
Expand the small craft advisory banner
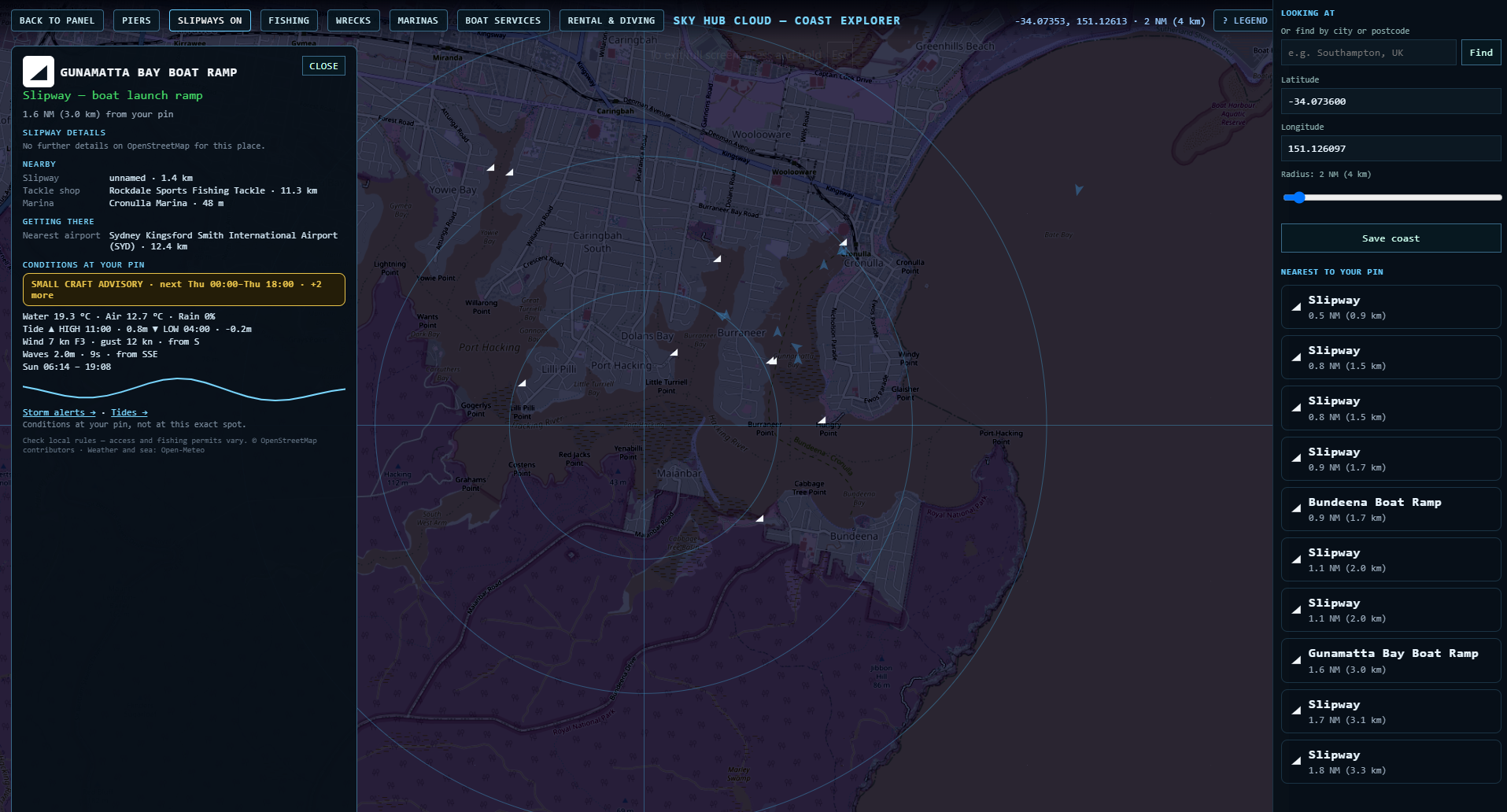click(184, 290)
